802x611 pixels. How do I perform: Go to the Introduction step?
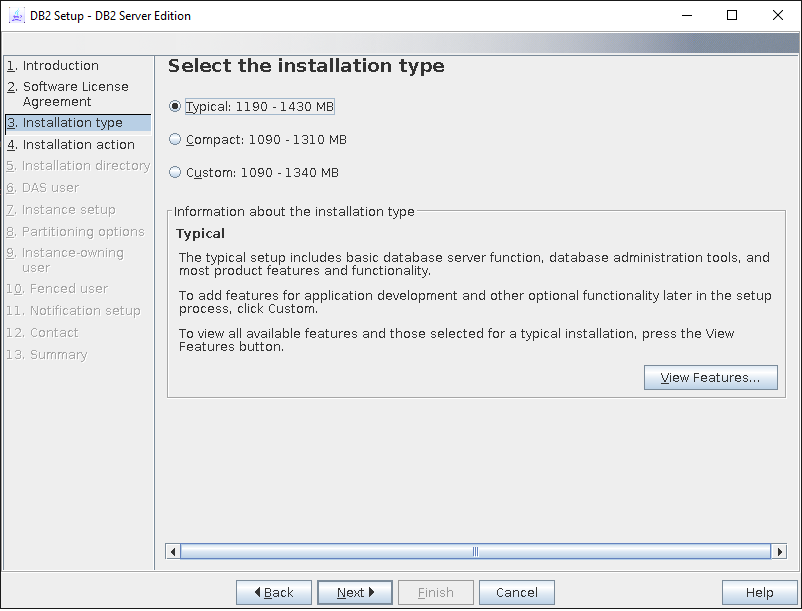[60, 66]
